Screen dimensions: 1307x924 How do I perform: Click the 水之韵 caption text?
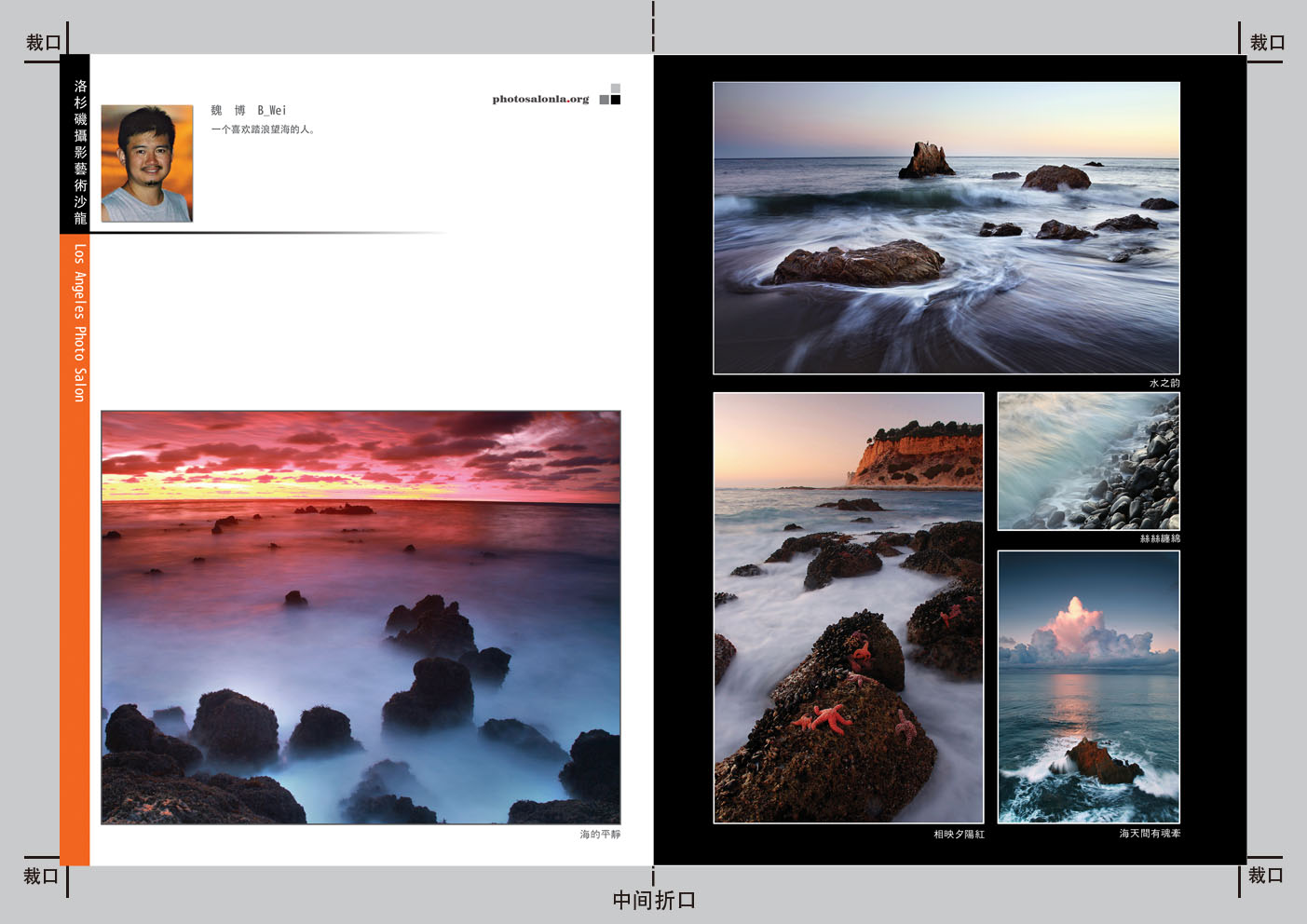pos(1164,383)
